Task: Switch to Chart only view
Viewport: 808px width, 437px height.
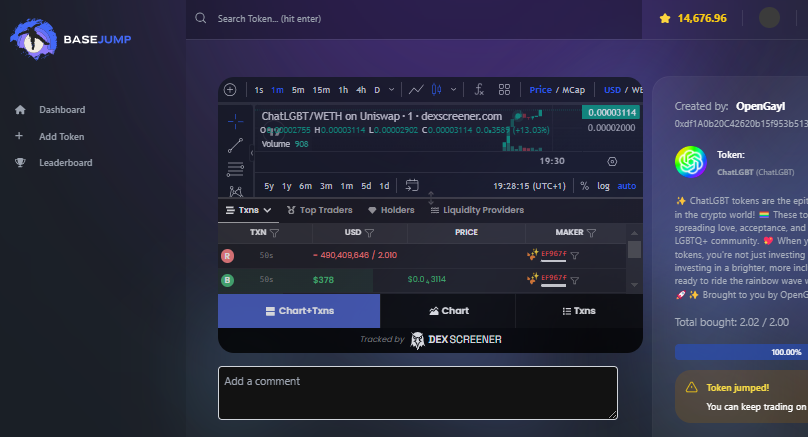Action: coord(448,311)
